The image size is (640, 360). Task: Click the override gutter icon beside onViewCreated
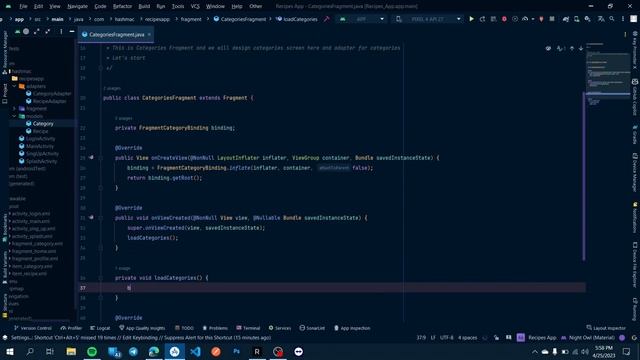91,218
